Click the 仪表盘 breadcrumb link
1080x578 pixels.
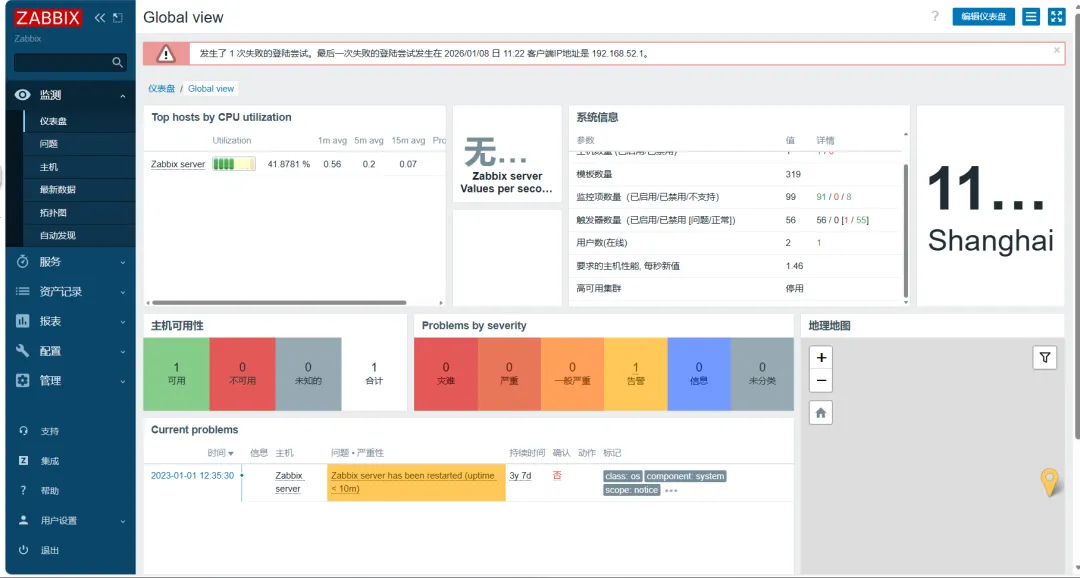click(x=162, y=89)
